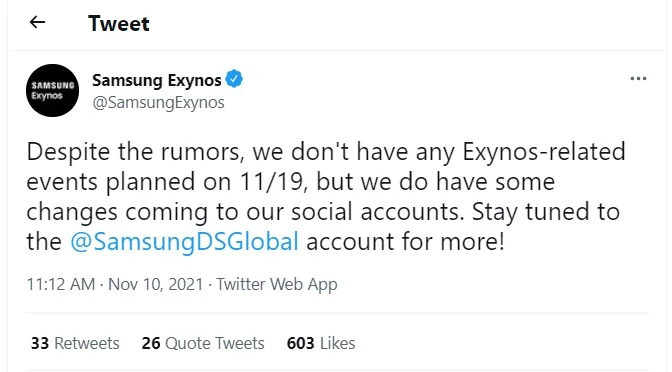Viewport: 672px width, 372px height.
Task: Click the word "Exynos-related" in the tweet
Action: pos(544,152)
